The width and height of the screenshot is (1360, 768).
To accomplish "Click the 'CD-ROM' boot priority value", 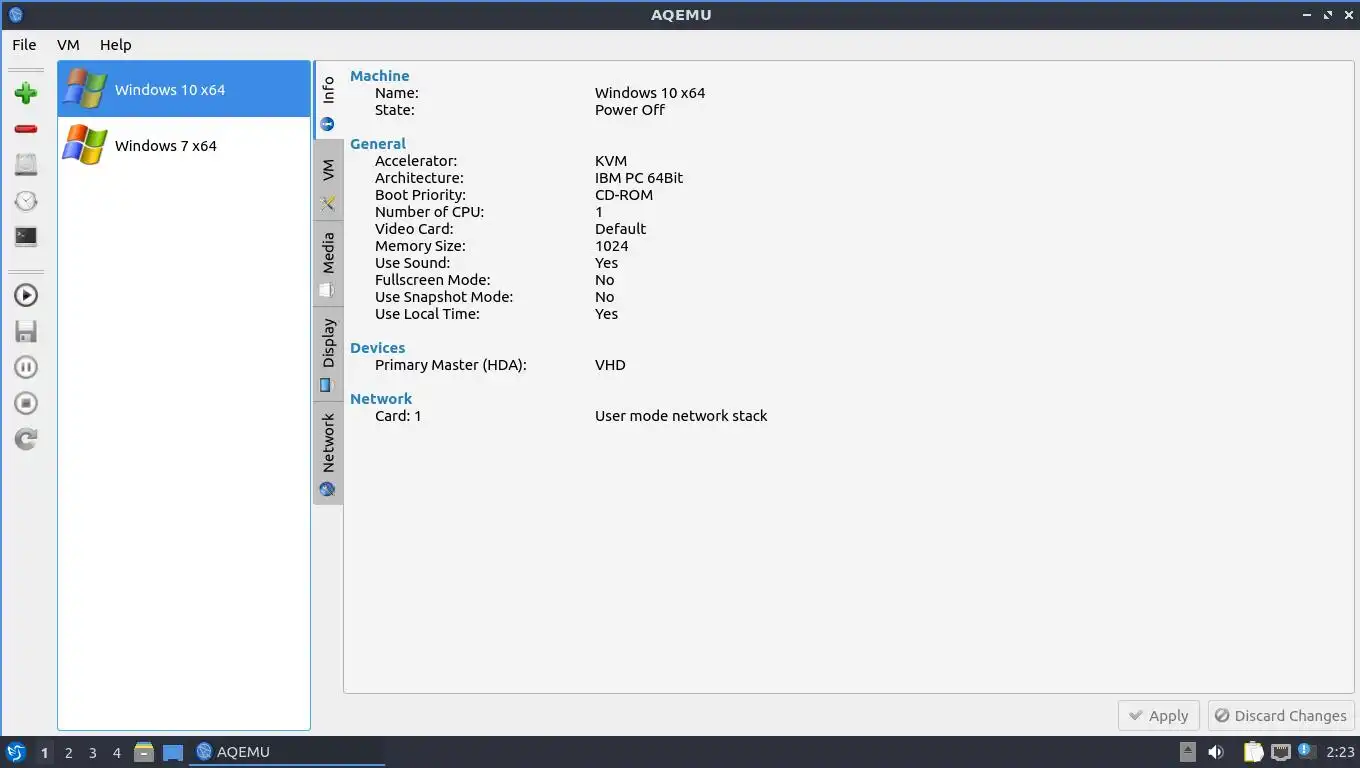I will click(624, 195).
